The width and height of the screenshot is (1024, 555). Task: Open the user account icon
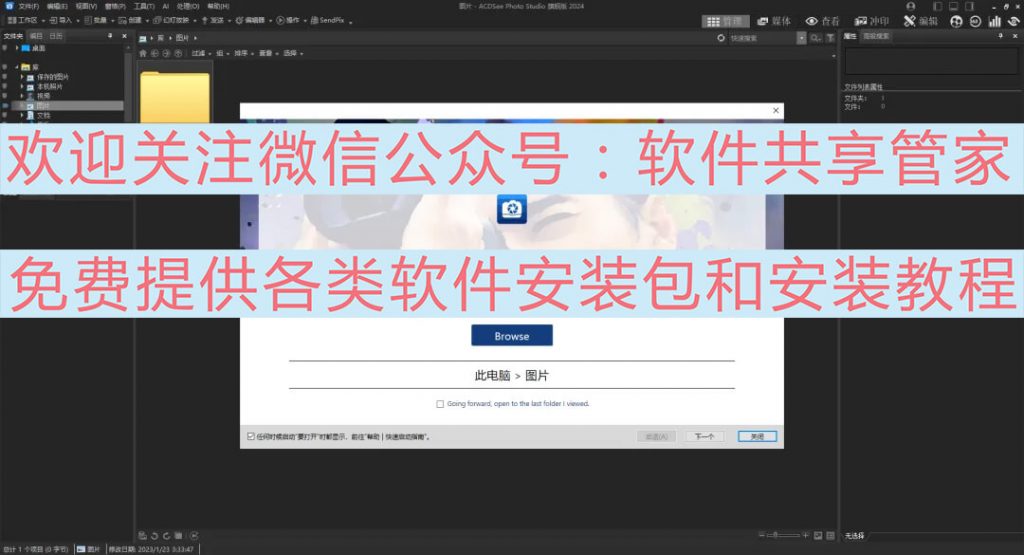tap(911, 6)
